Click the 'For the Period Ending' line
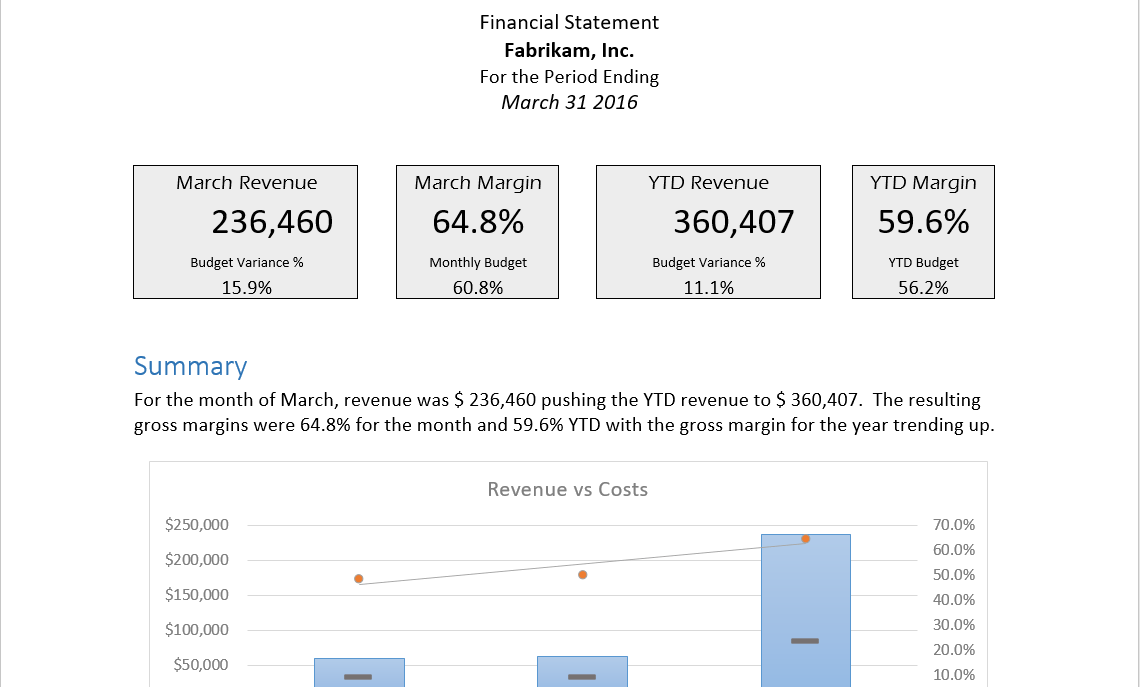This screenshot has width=1140, height=687. tap(569, 77)
